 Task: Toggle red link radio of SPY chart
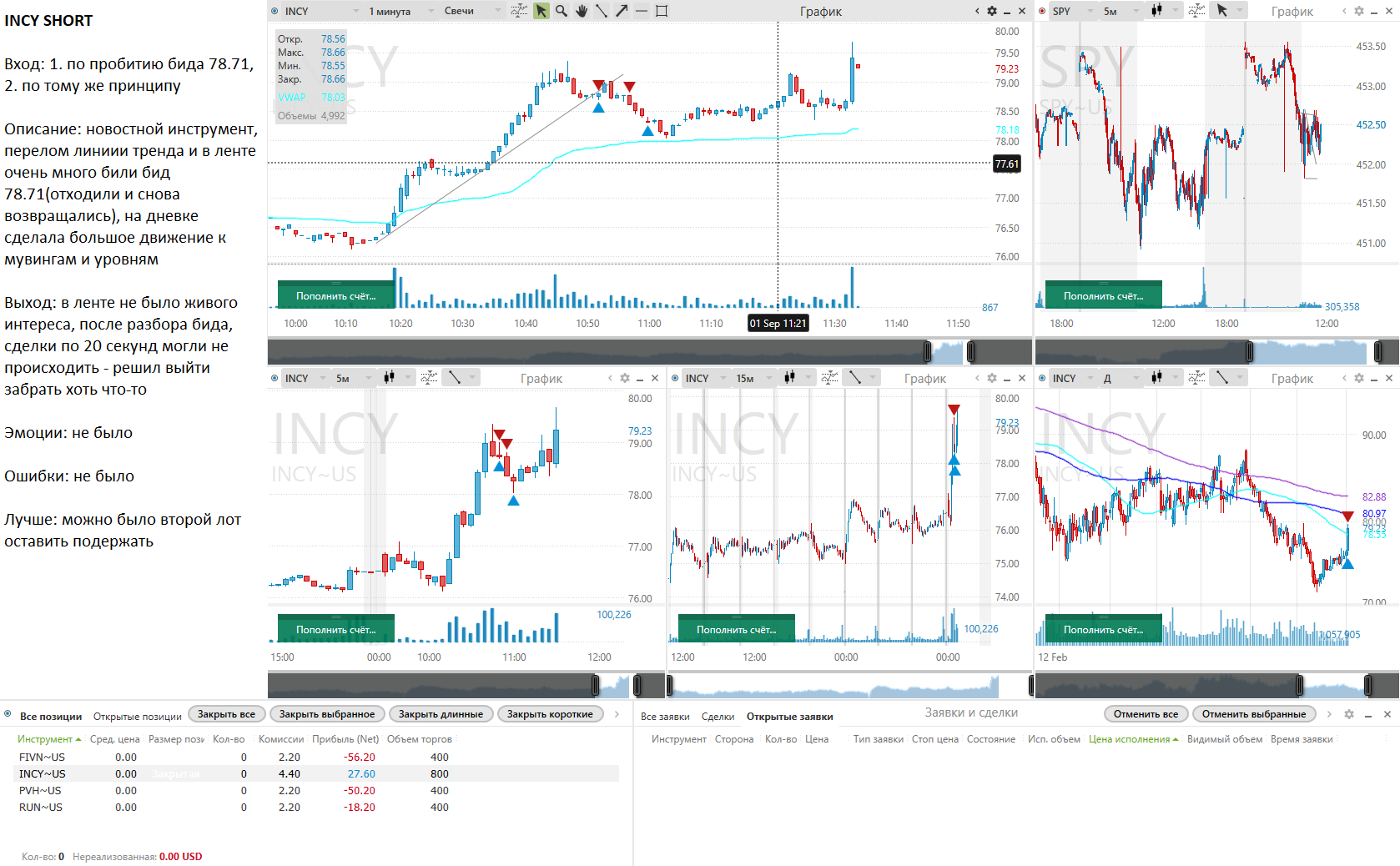pos(1042,11)
